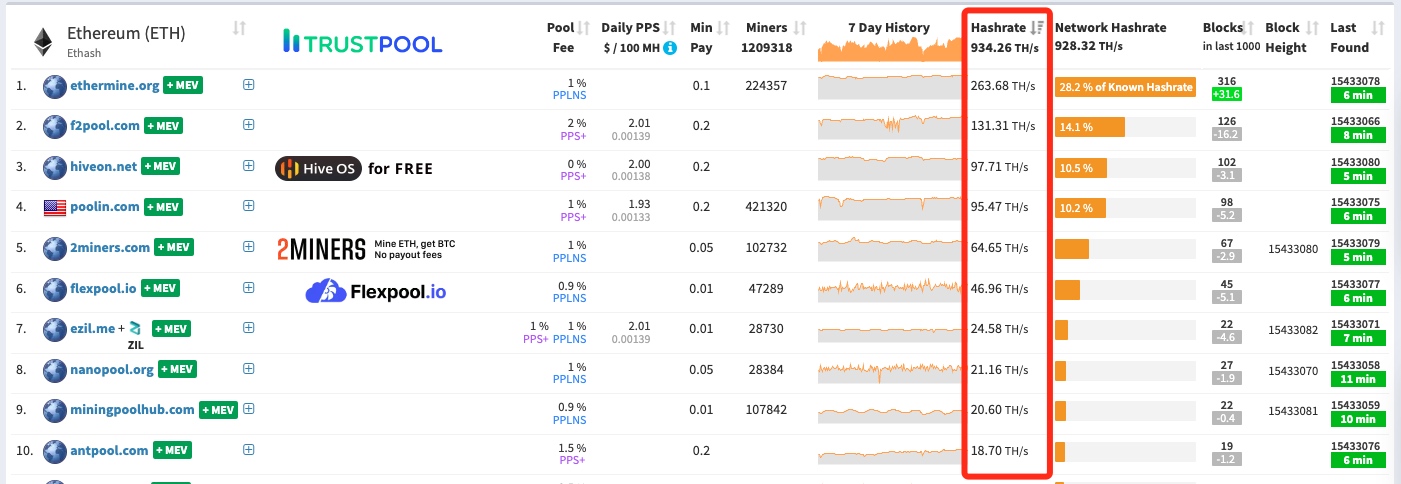Click the globe icon beside 2miners.com
1401x484 pixels.
click(54, 248)
